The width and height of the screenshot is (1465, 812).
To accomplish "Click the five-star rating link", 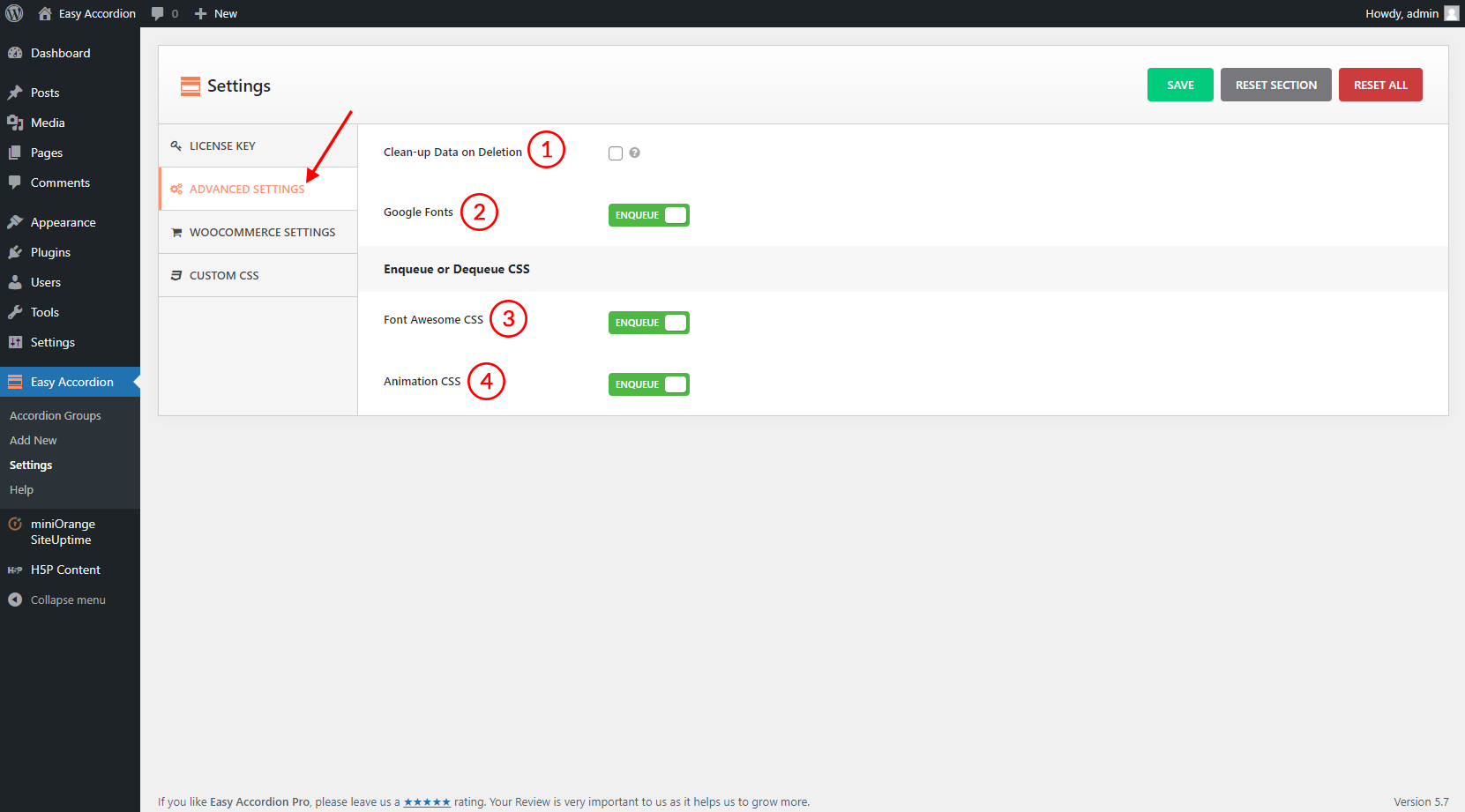I will 427,801.
